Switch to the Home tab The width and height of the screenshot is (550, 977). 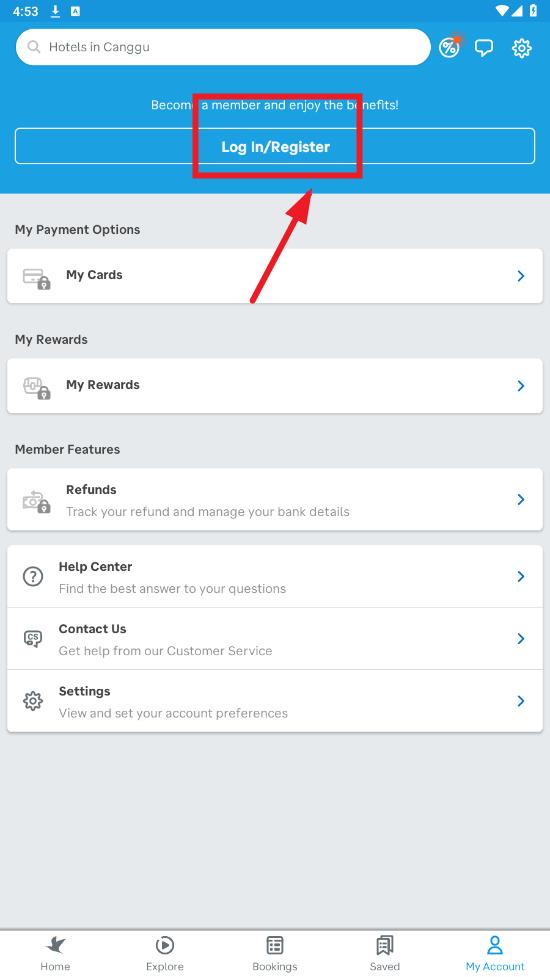coord(55,953)
